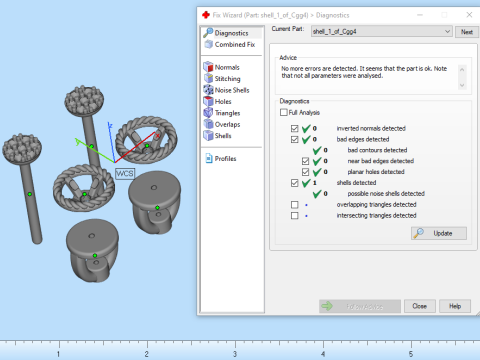
Task: Click the Stitching cube icon
Action: pos(208,78)
